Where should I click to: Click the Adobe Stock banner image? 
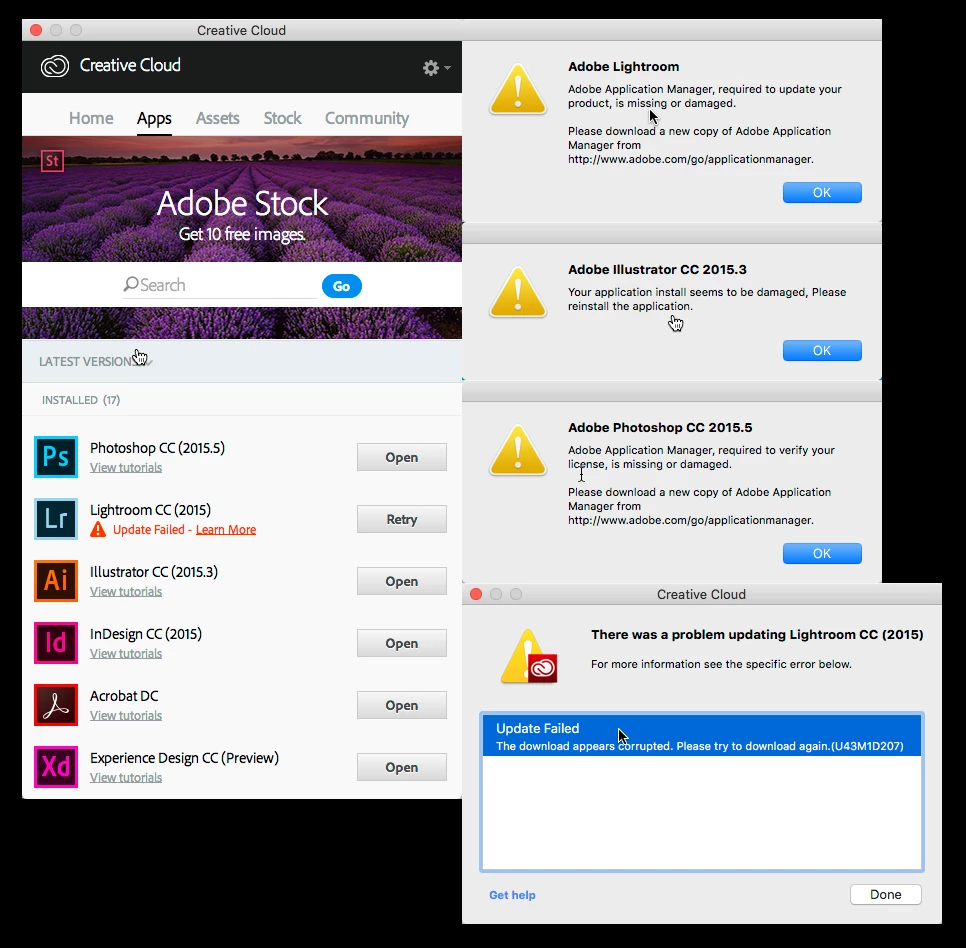point(242,199)
